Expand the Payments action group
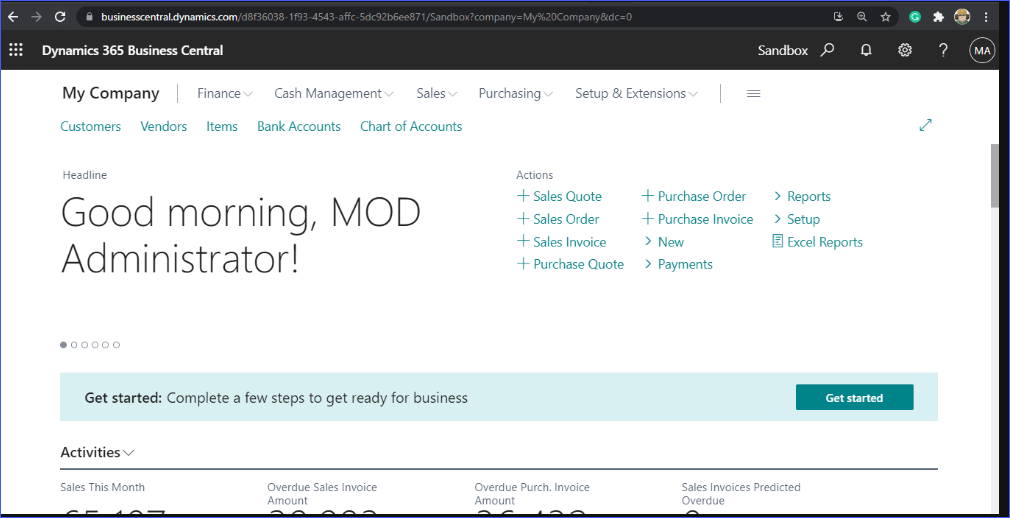The width and height of the screenshot is (1010, 518). click(678, 264)
